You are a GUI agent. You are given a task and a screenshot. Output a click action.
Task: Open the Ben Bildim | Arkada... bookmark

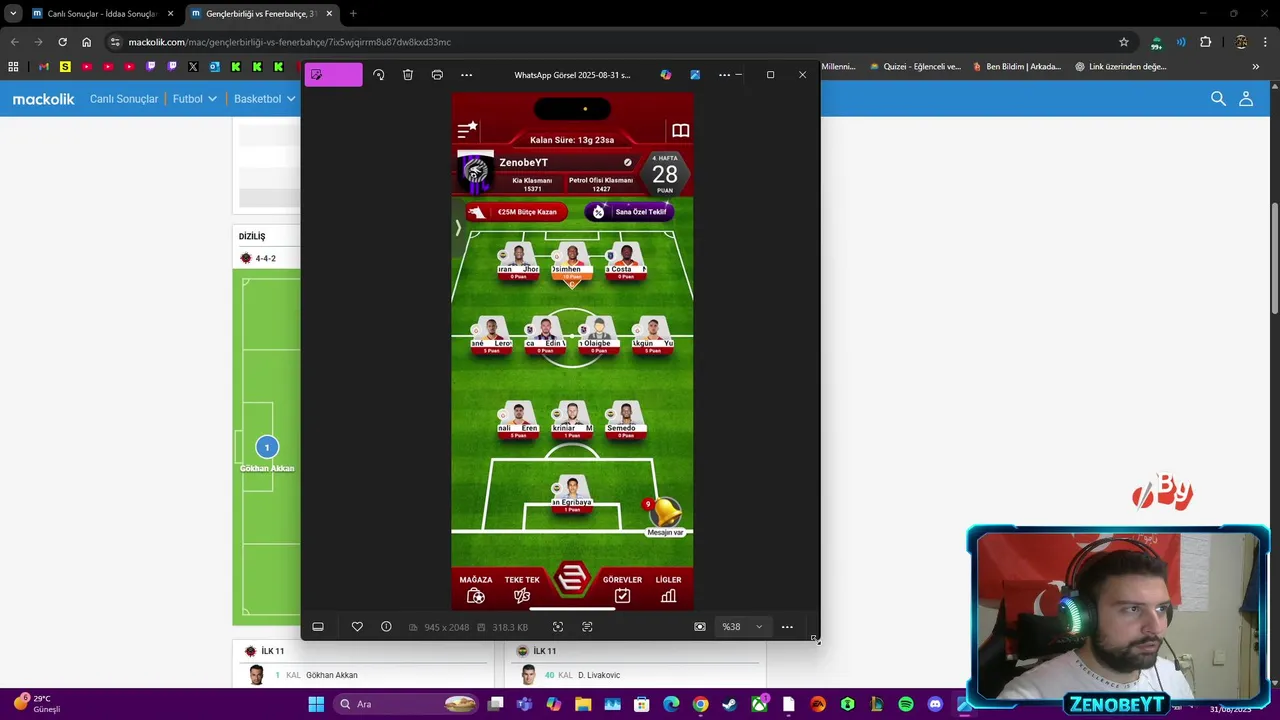click(x=1017, y=67)
